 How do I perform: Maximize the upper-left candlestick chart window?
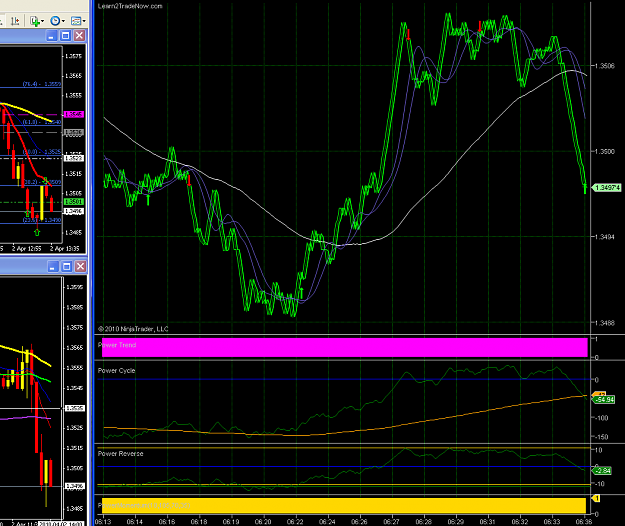point(65,36)
